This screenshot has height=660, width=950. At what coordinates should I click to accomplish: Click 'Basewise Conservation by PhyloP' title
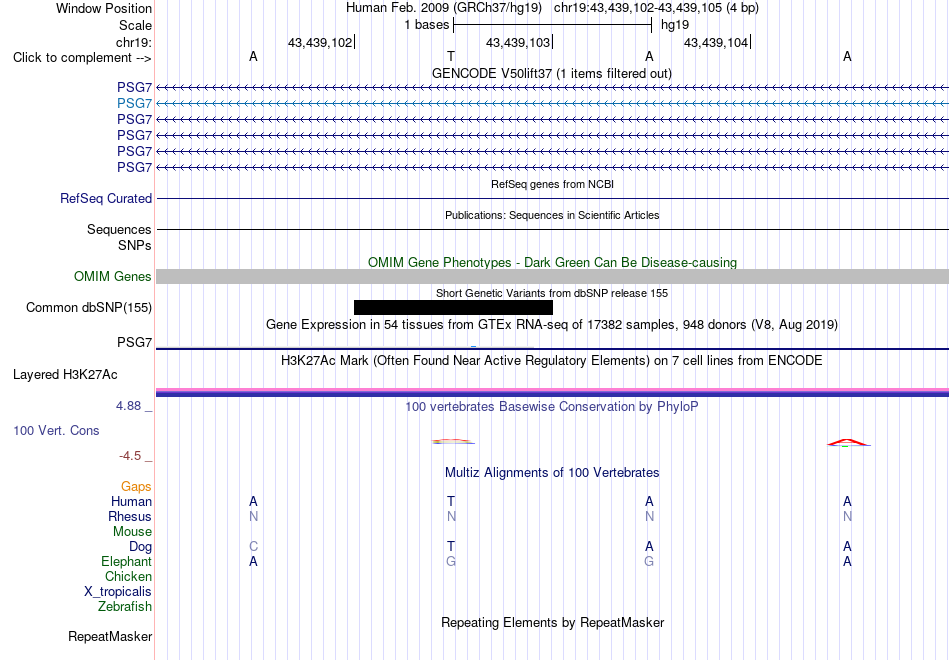(x=552, y=406)
